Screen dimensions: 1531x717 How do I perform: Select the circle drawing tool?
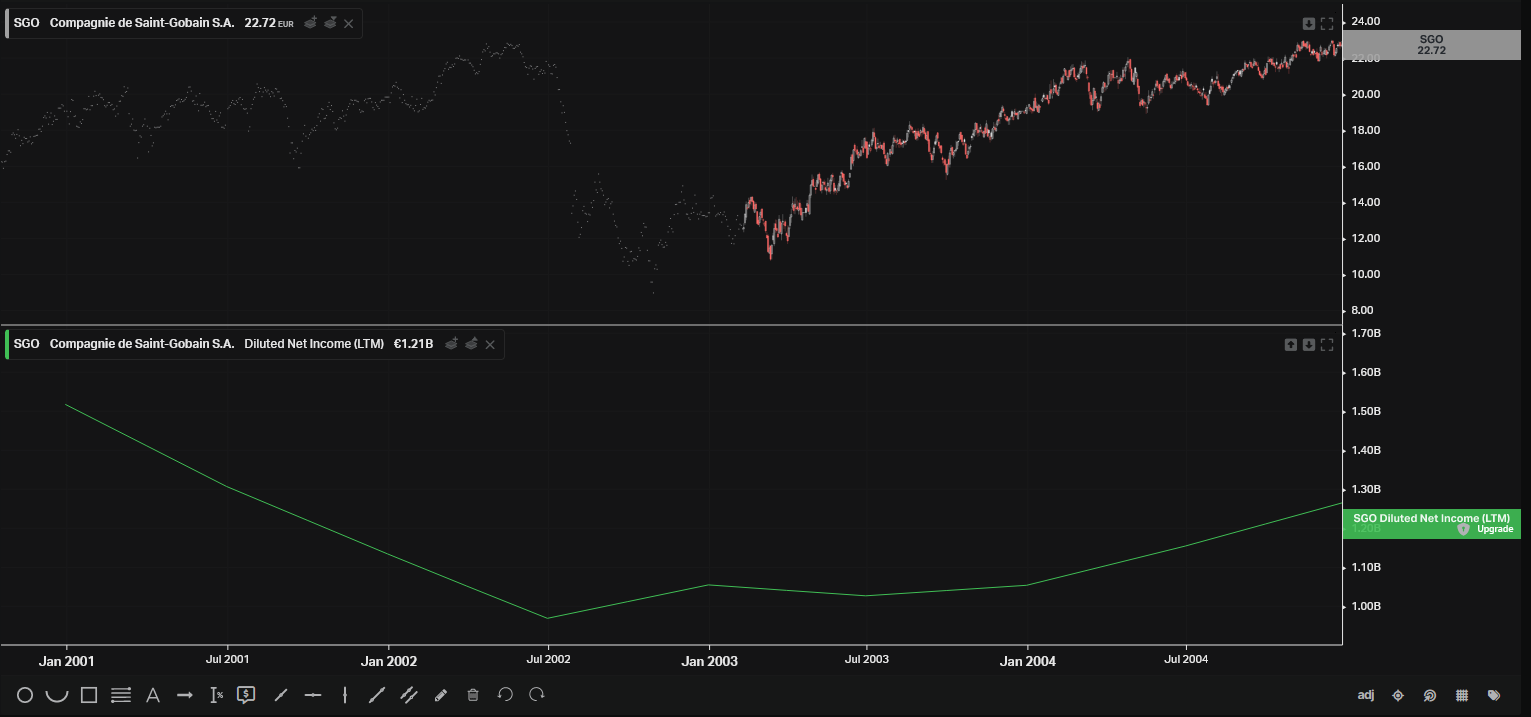pos(25,695)
